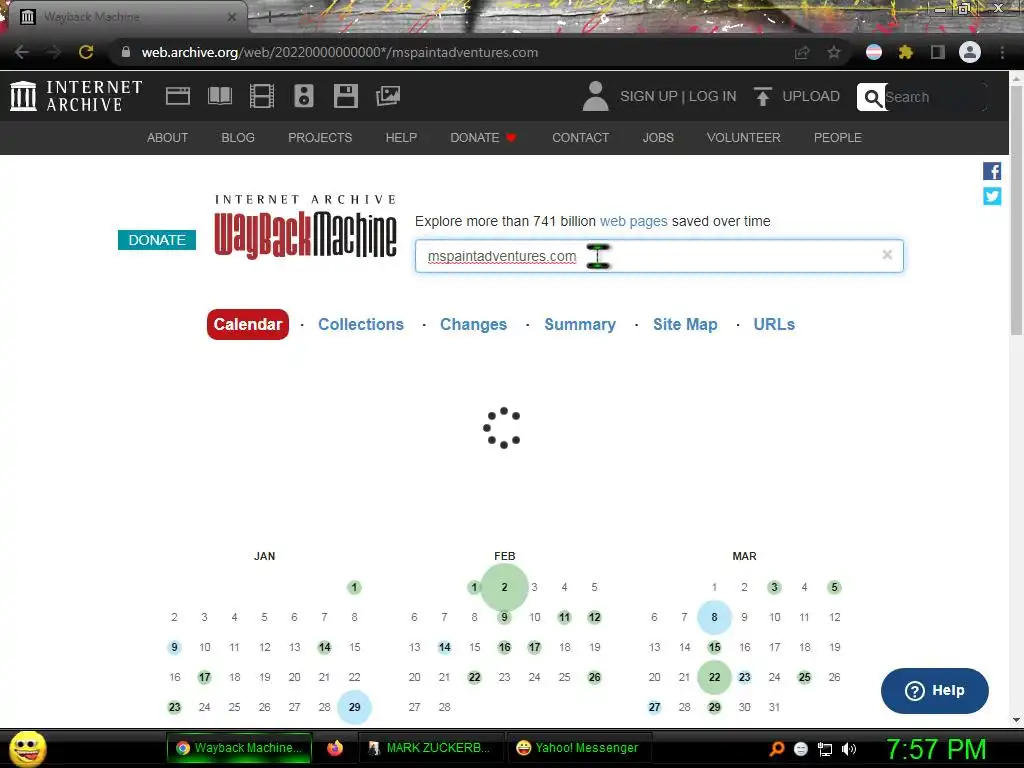
Task: Open the Audio speaker icon
Action: coord(304,96)
